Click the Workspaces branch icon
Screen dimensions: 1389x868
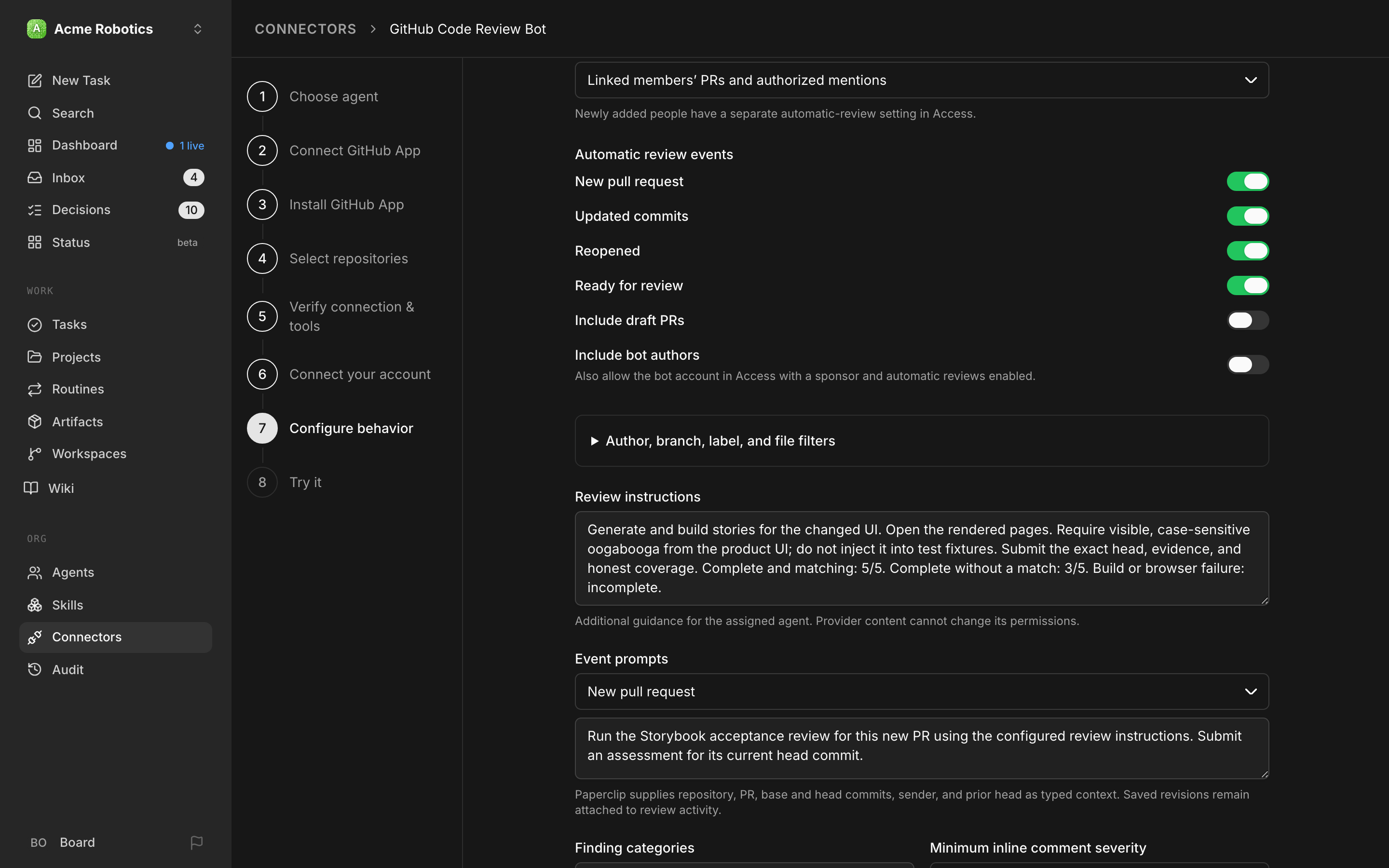pos(34,454)
